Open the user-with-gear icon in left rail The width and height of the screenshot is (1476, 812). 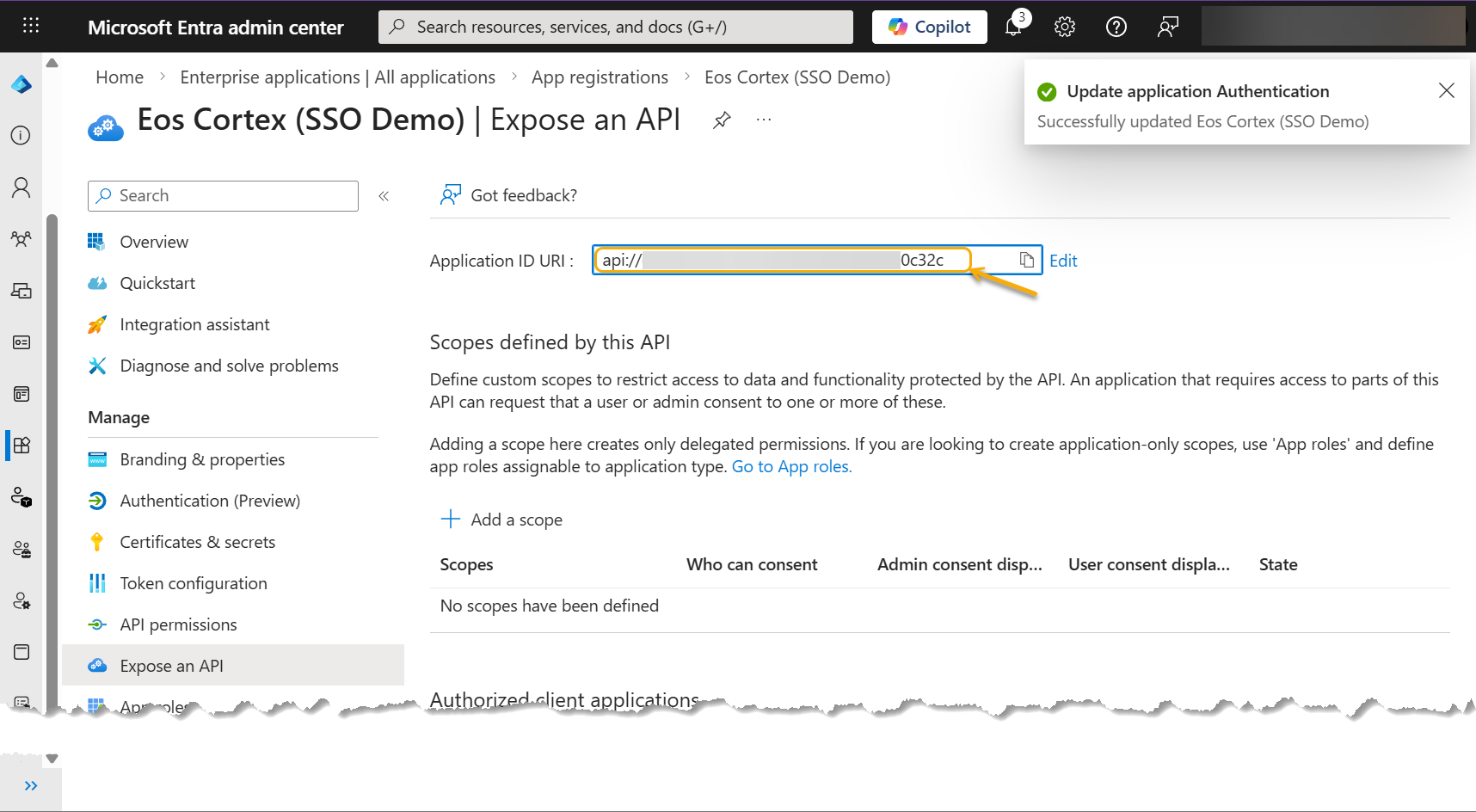click(22, 600)
